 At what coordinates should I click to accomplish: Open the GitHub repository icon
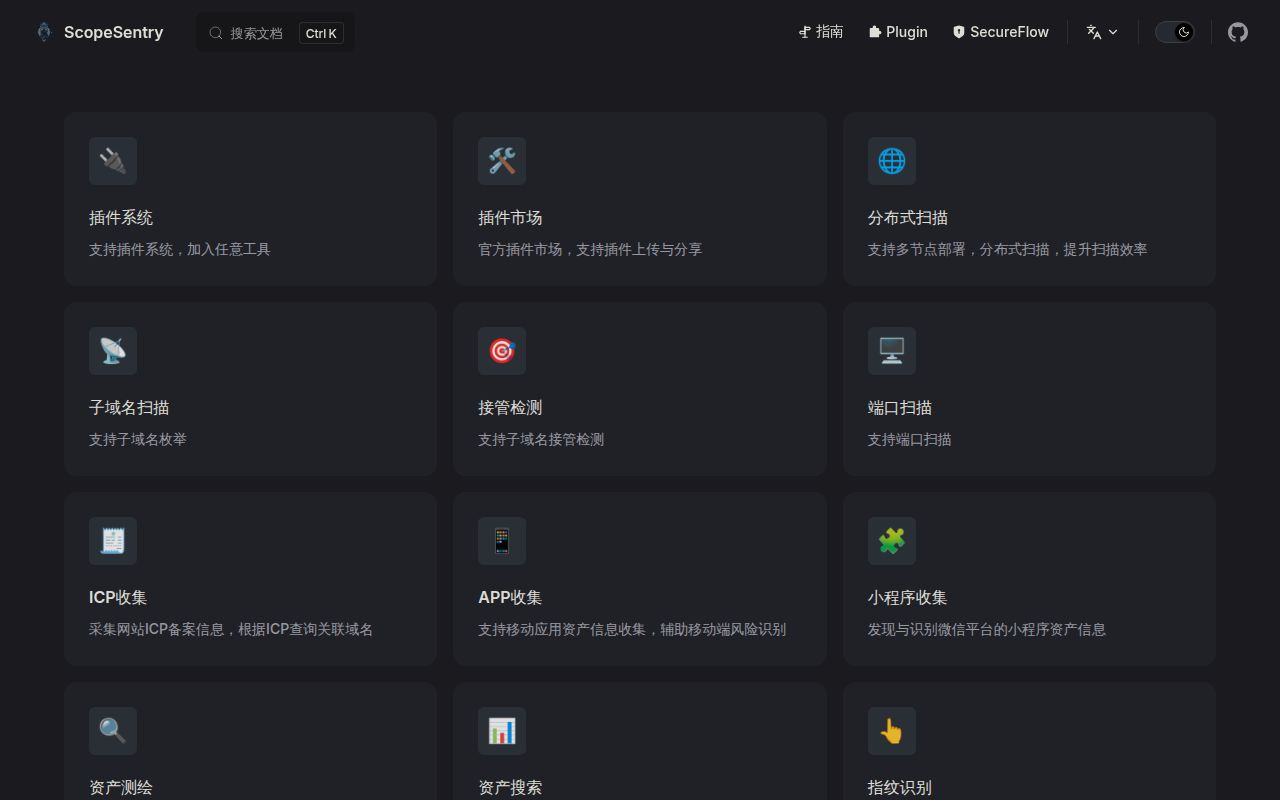tap(1238, 32)
